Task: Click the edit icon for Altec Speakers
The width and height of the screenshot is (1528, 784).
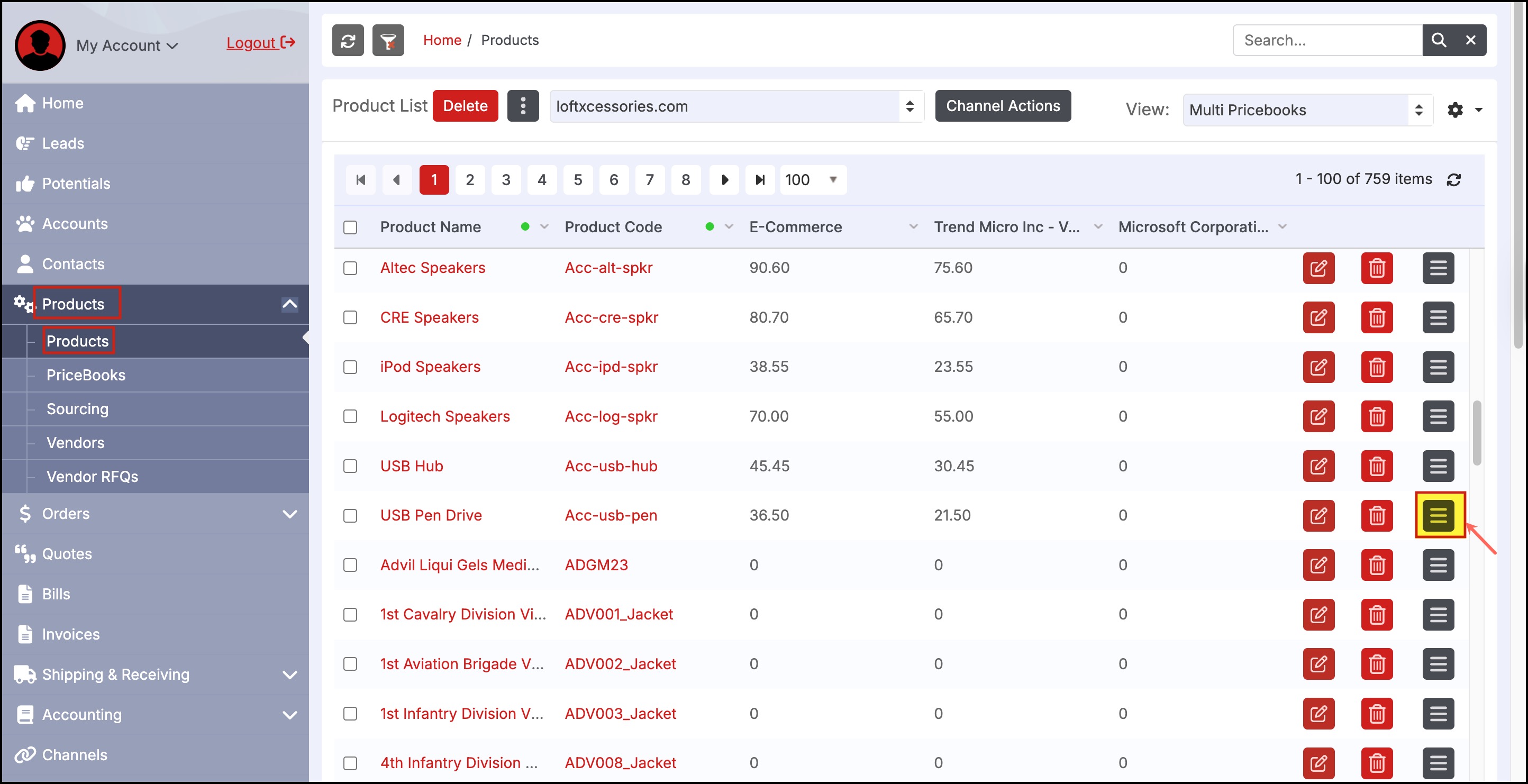Action: pyautogui.click(x=1318, y=268)
